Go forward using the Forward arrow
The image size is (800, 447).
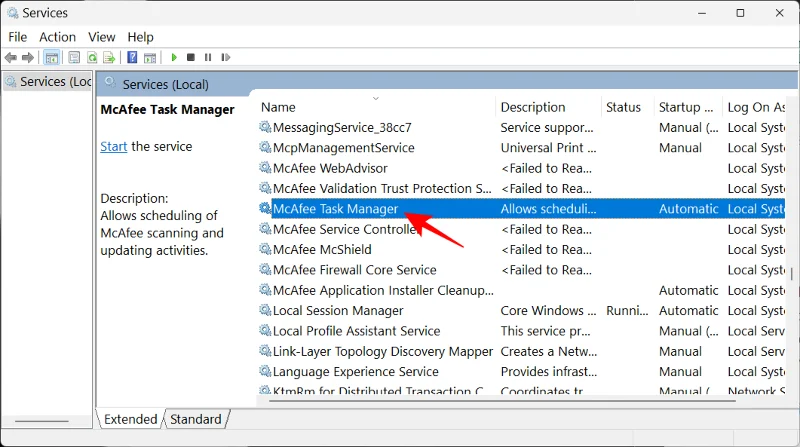pos(28,58)
